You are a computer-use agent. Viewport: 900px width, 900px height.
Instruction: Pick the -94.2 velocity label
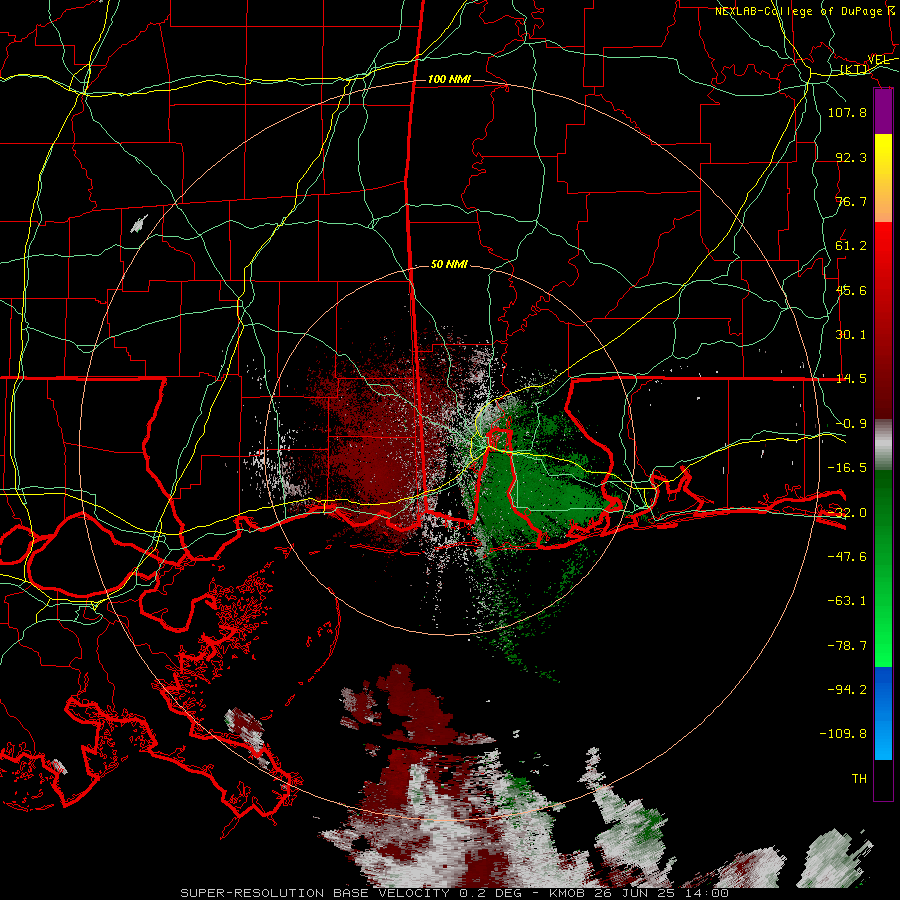pos(847,690)
